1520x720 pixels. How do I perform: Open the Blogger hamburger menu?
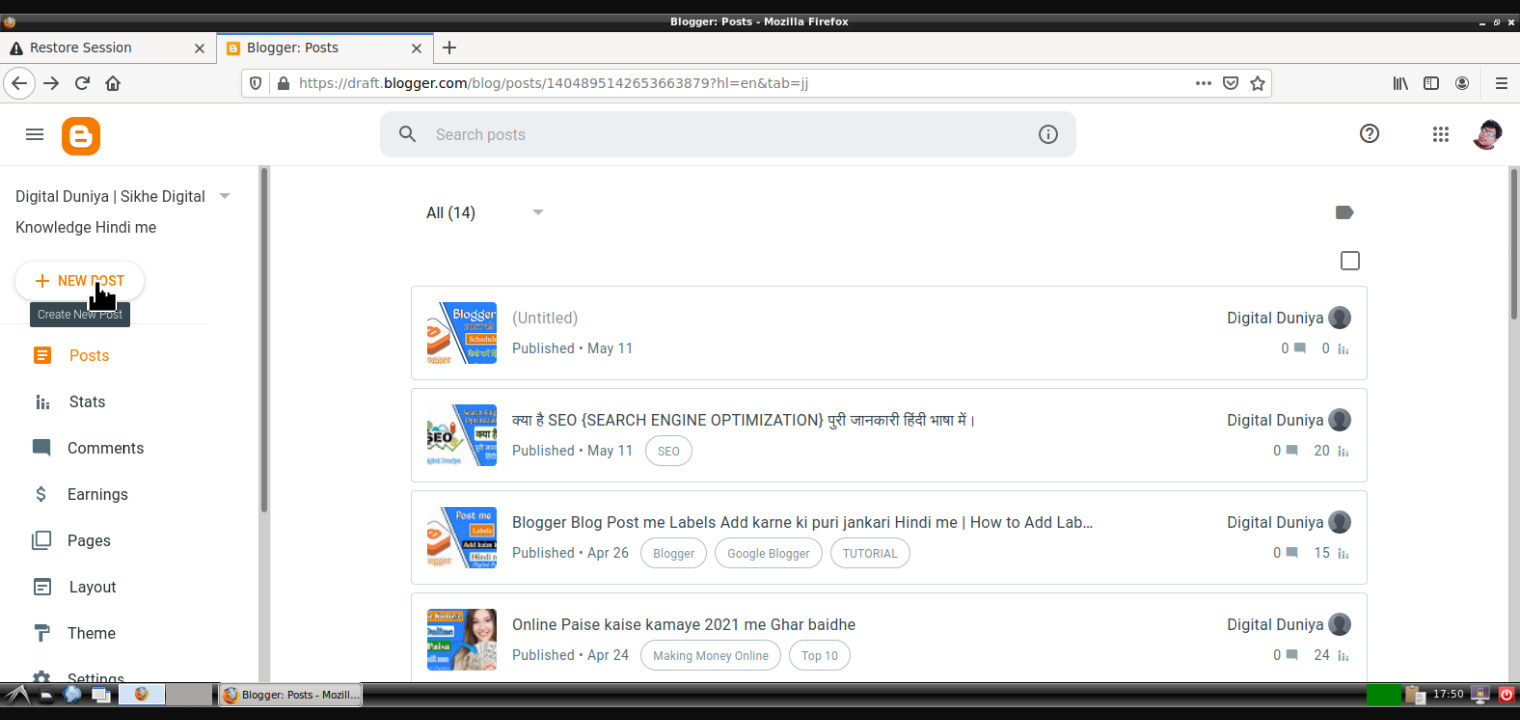[35, 134]
